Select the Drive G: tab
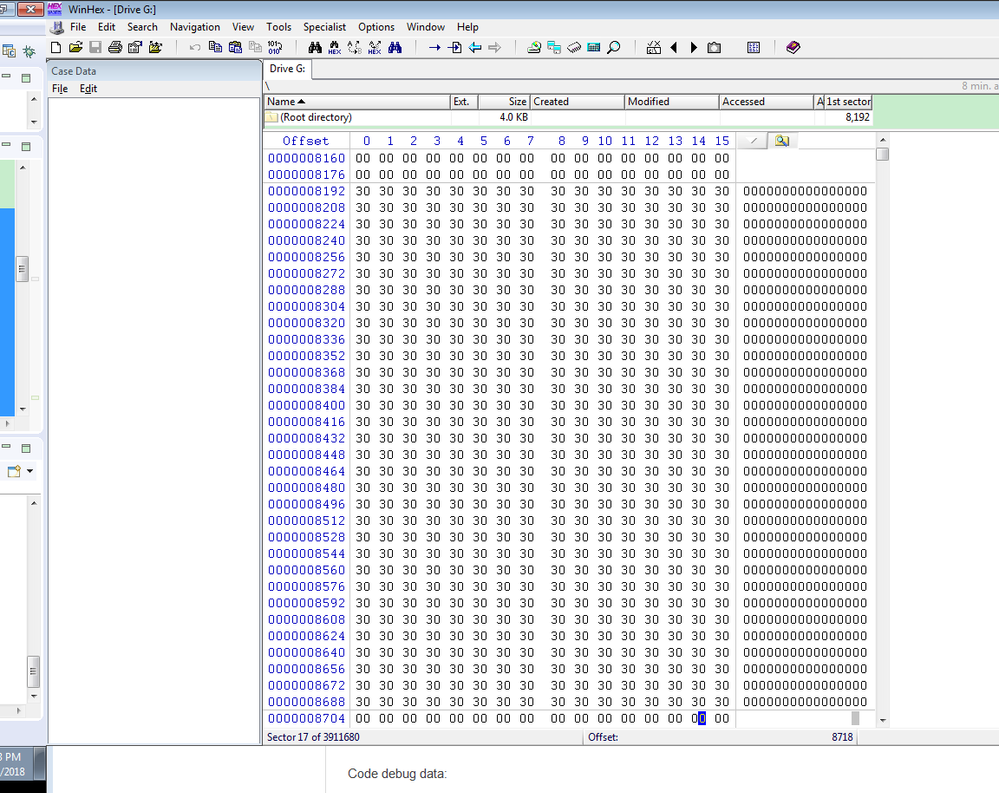The height and width of the screenshot is (793, 999). (287, 69)
